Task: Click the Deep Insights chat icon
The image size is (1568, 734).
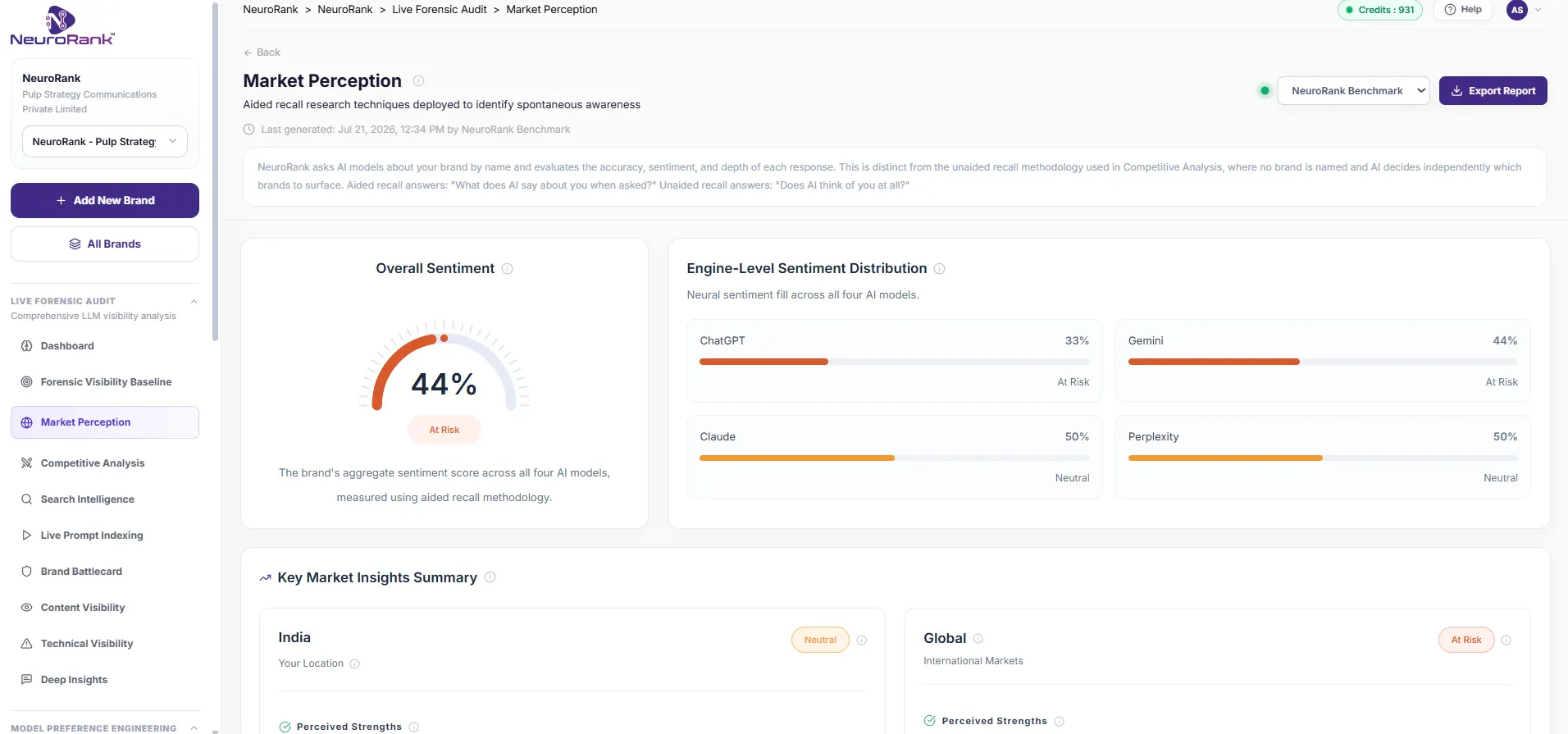Action: pos(26,680)
